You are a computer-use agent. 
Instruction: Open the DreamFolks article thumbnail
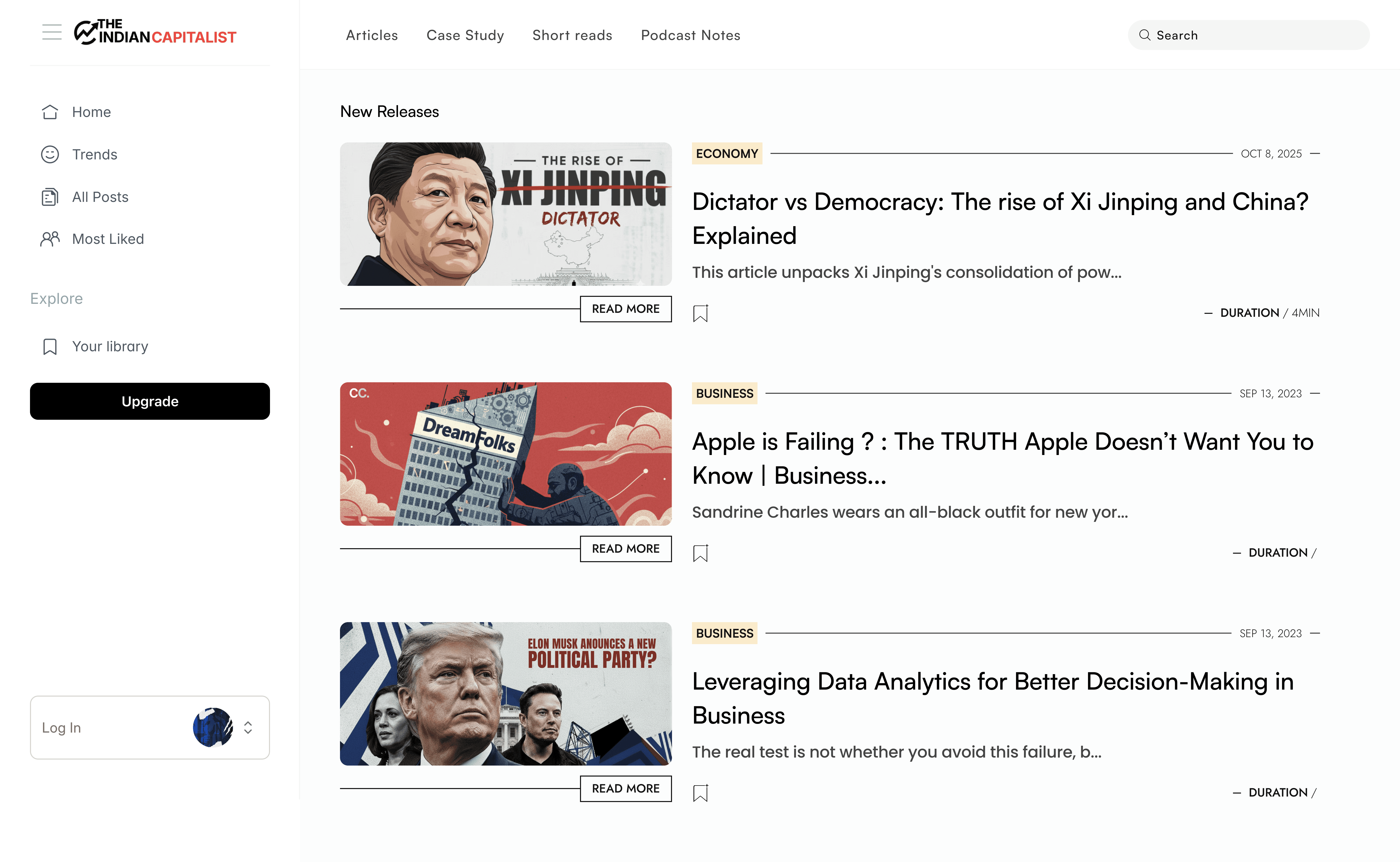click(x=506, y=454)
